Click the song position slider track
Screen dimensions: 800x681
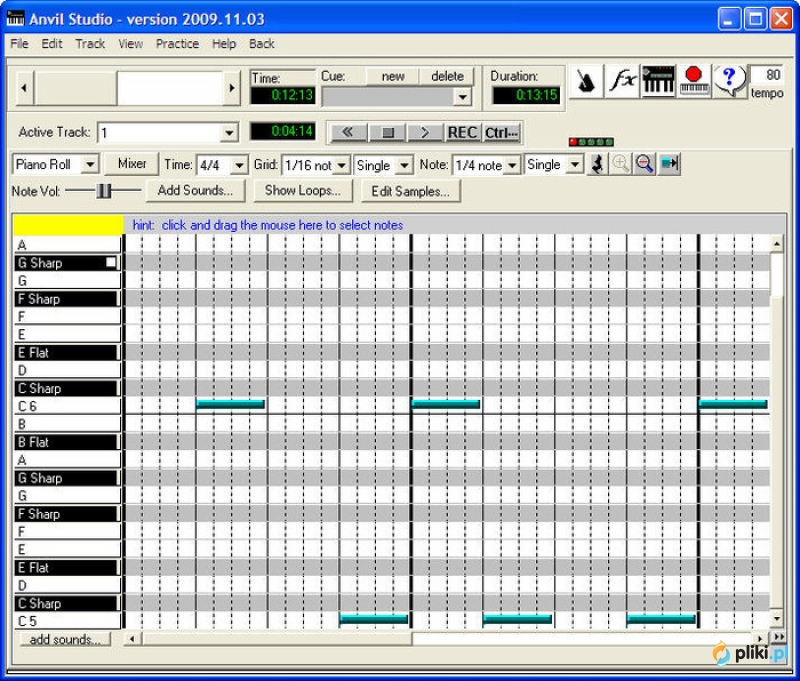[128, 88]
